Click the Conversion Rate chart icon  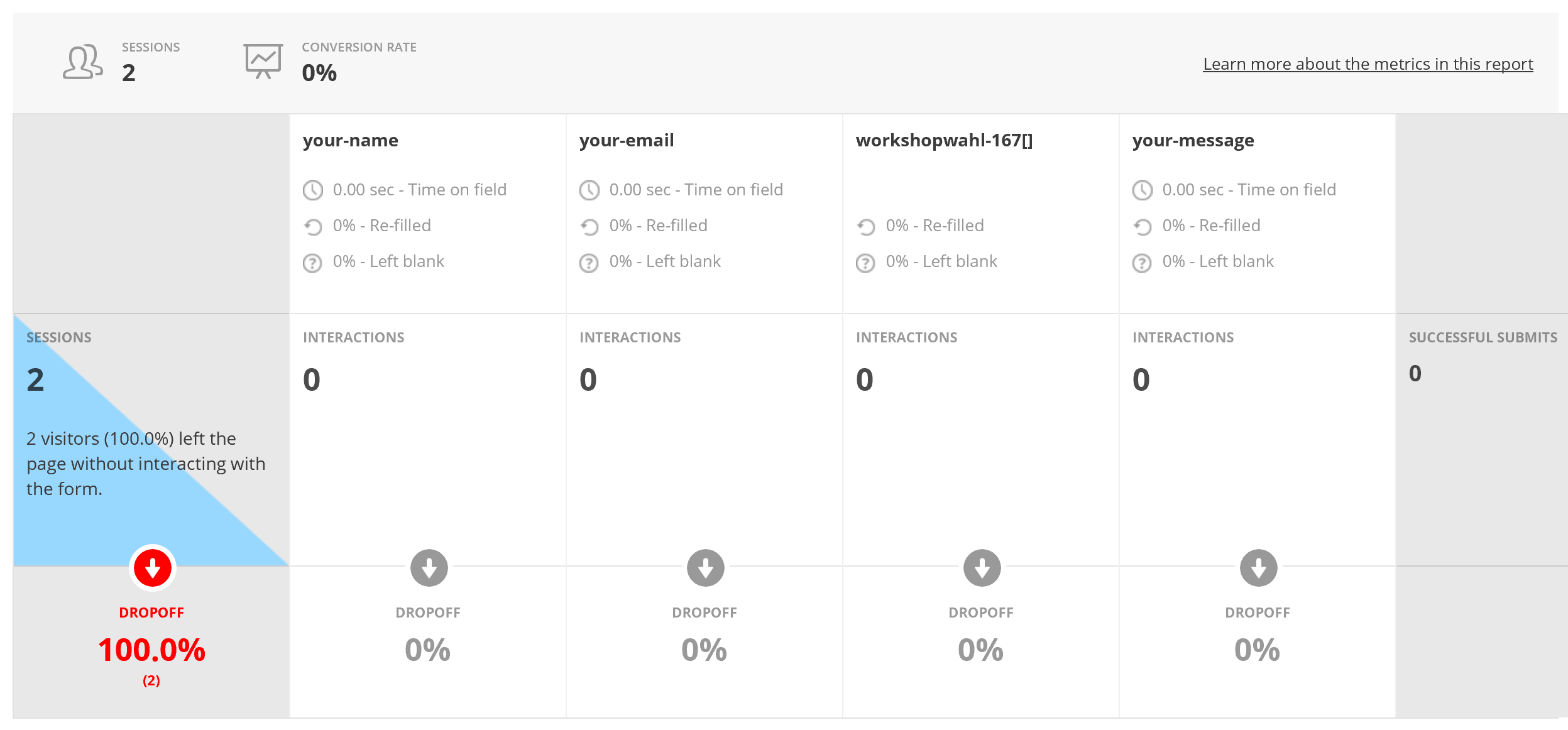263,61
